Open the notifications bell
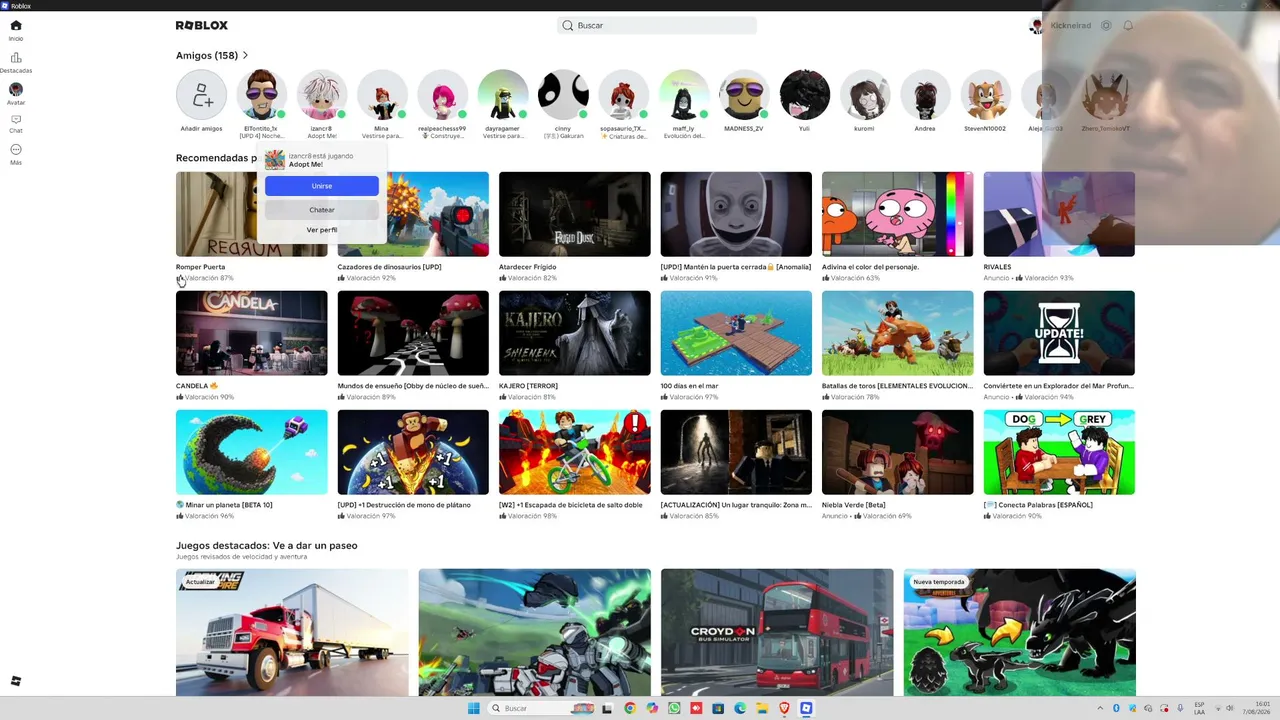The width and height of the screenshot is (1280, 720). tap(1128, 25)
